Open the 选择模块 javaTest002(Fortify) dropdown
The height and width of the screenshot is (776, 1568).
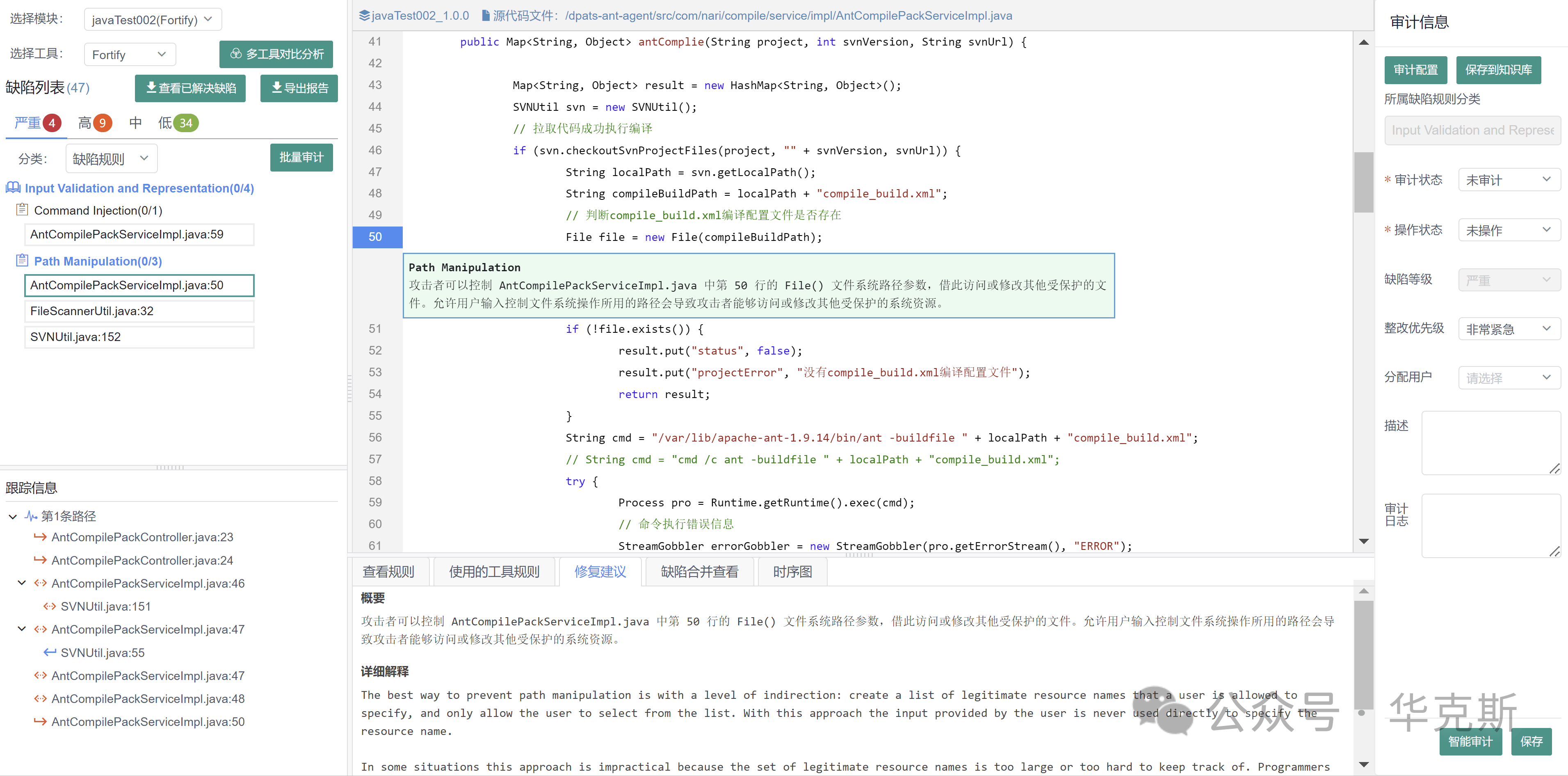[152, 19]
